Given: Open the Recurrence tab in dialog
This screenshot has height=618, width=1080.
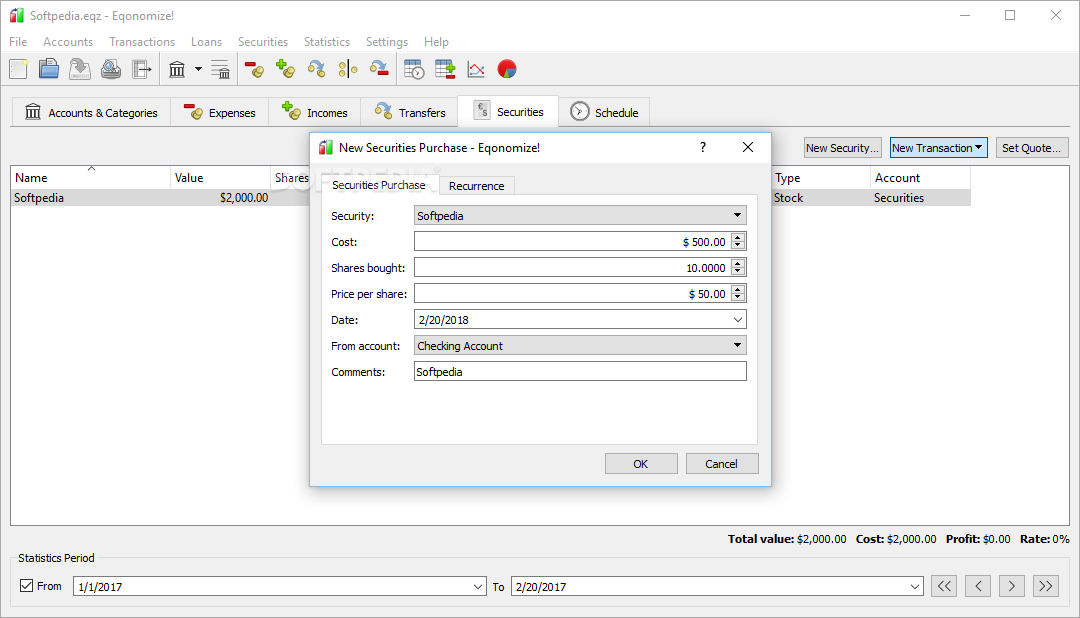Looking at the screenshot, I should click(x=477, y=186).
